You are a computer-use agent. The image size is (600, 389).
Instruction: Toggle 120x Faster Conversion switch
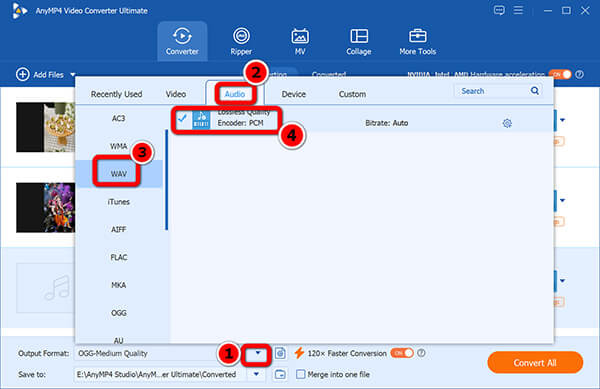point(402,353)
